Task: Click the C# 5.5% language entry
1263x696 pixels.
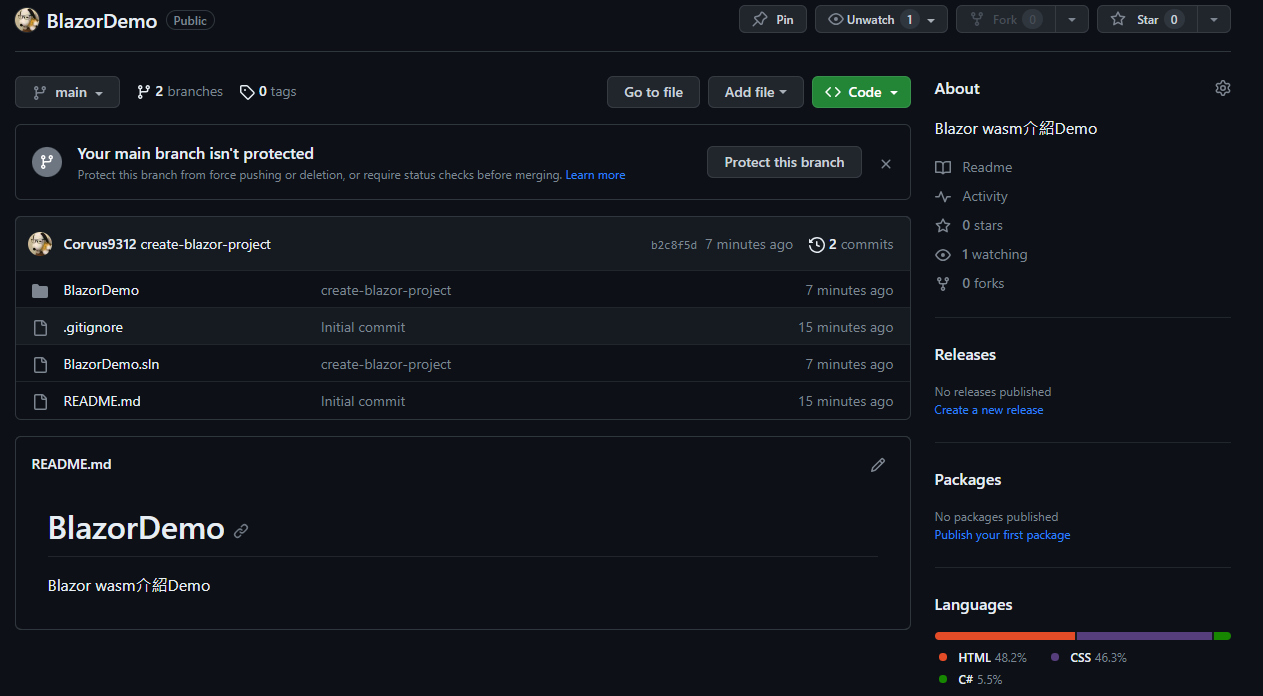Action: (970, 680)
